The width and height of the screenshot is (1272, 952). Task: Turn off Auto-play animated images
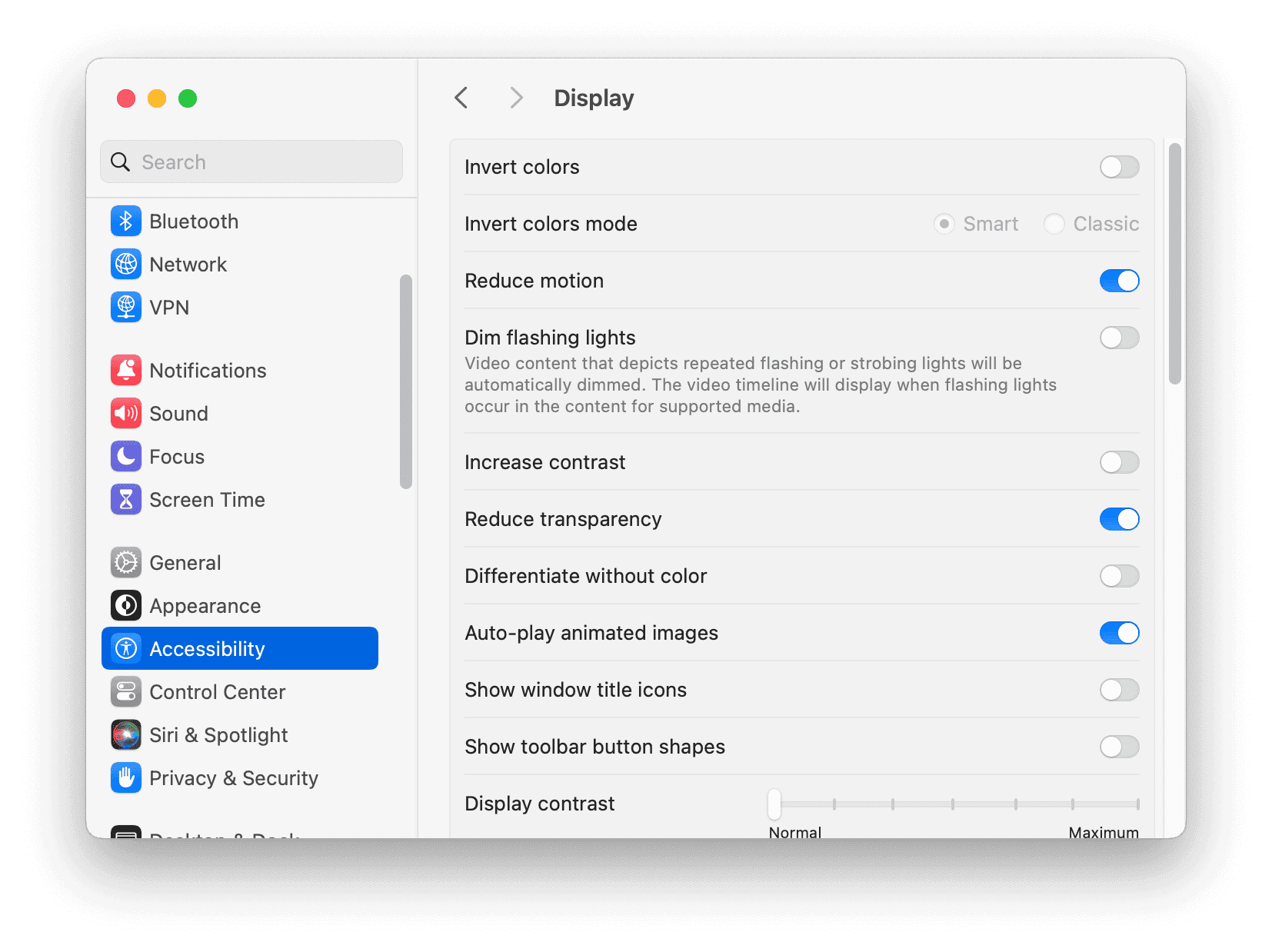(1119, 633)
